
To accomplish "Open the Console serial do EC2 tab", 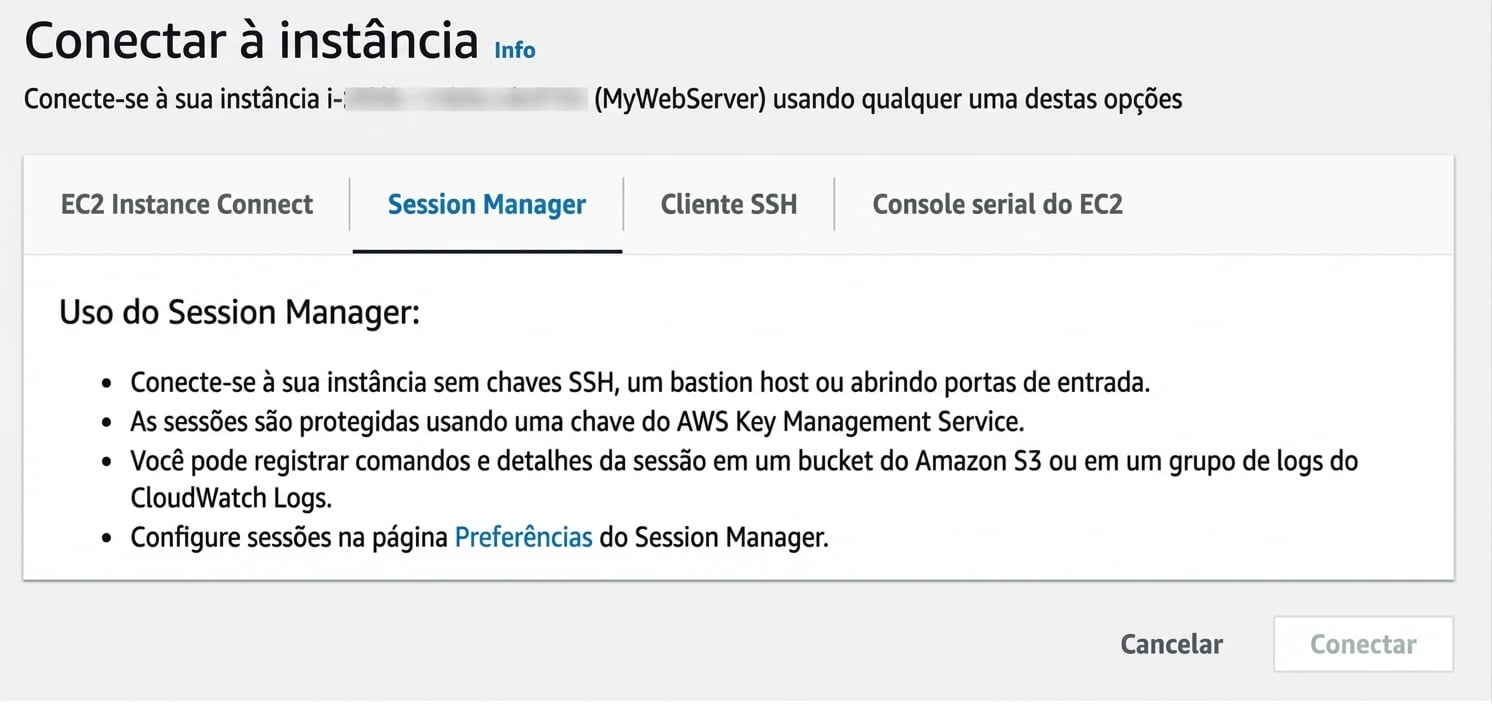I will (997, 204).
